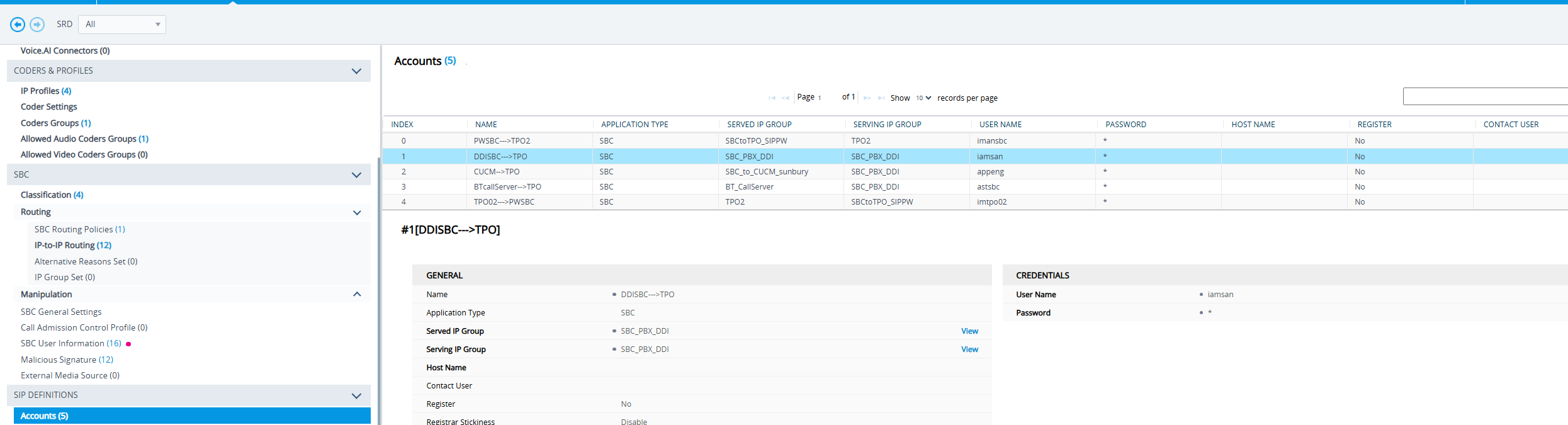Go to last page of Accounts table
Screen dimensions: 1568x425
(881, 98)
